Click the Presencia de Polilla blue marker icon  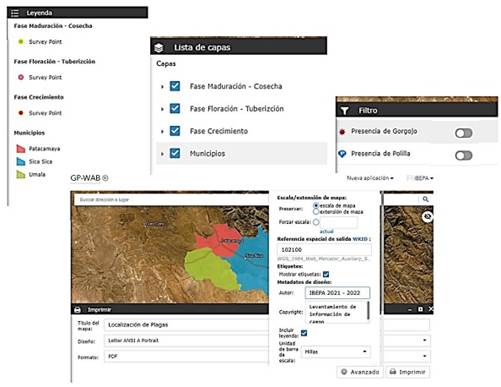342,154
